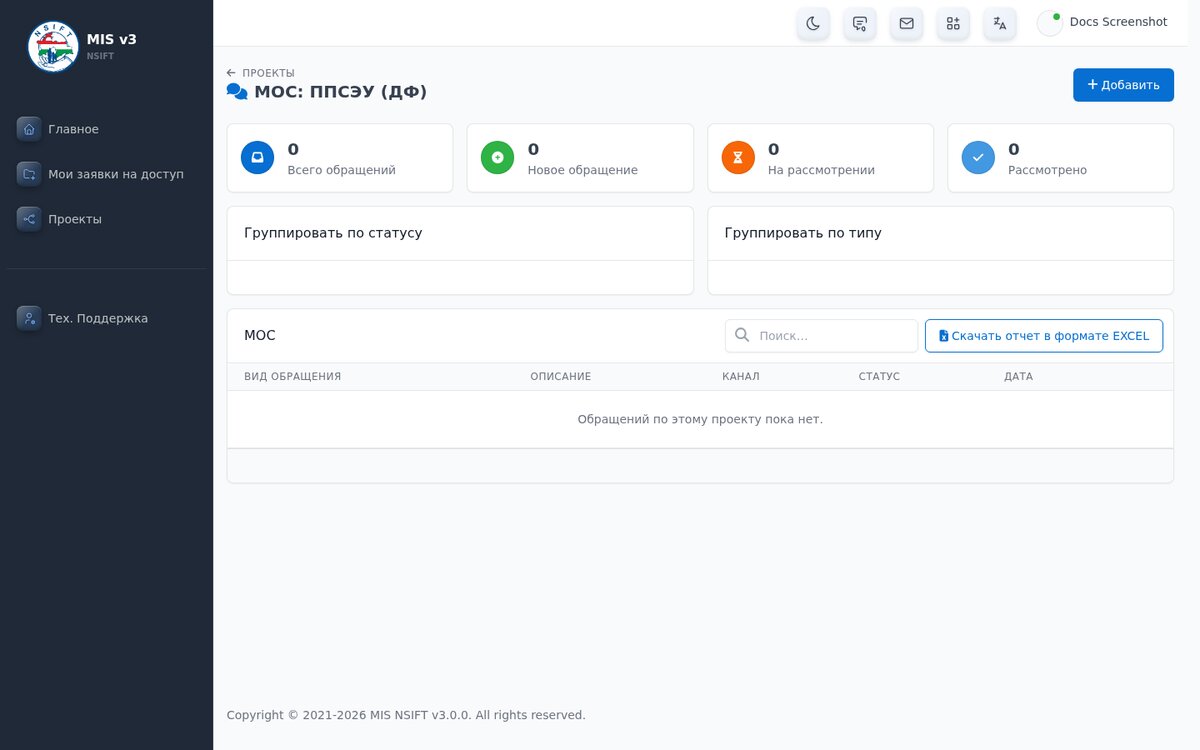Download report with Скачать отчет в формате EXCEL

1044,336
